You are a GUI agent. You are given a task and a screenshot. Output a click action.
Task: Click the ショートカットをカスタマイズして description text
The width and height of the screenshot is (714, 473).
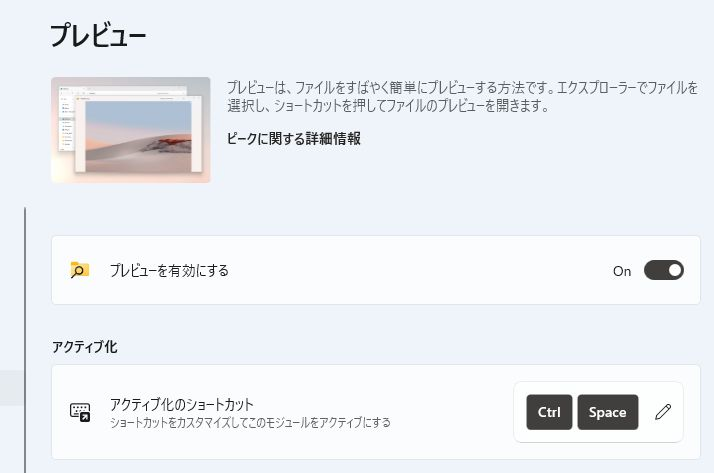250,422
